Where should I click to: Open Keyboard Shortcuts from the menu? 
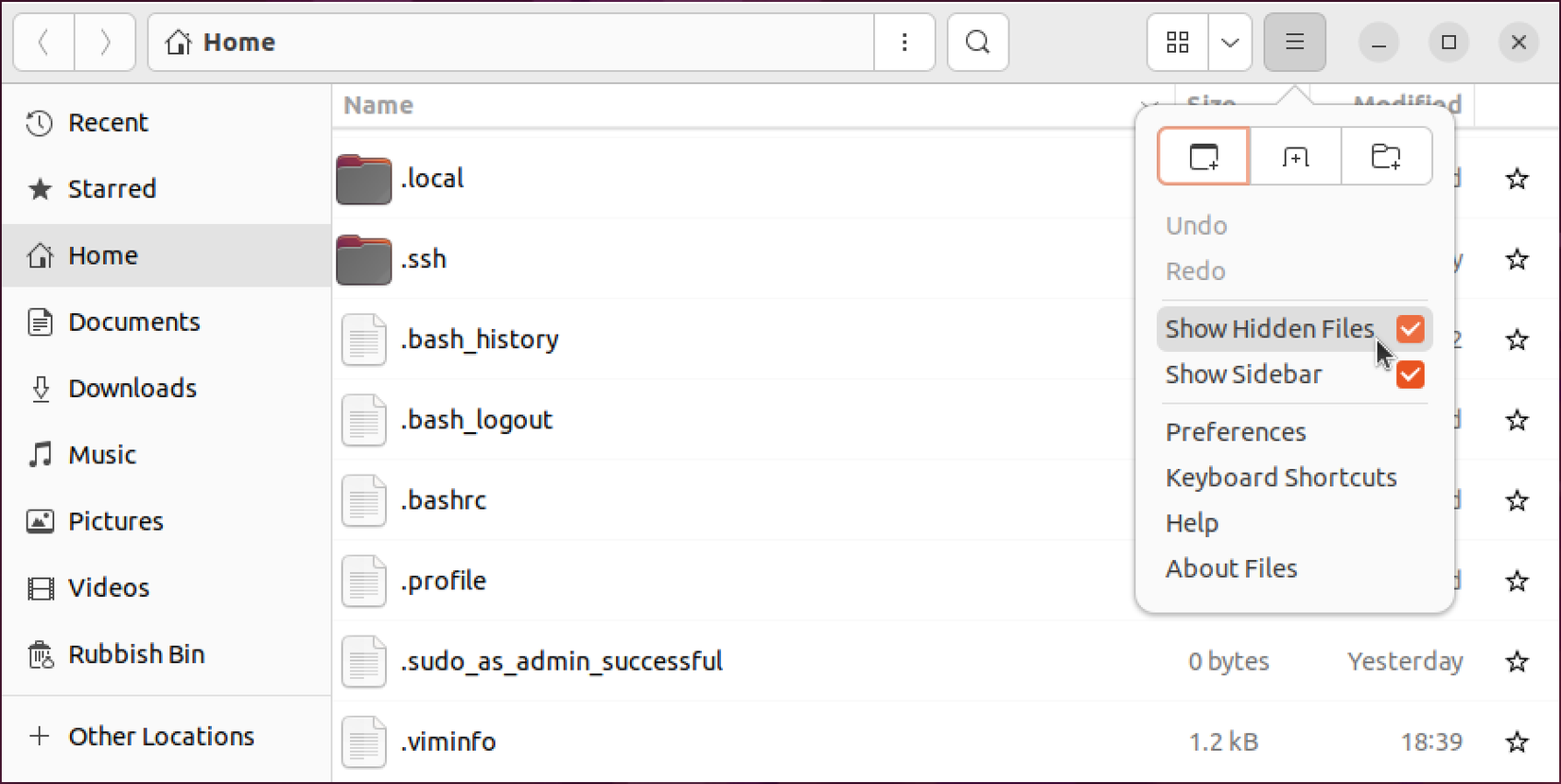pos(1281,477)
